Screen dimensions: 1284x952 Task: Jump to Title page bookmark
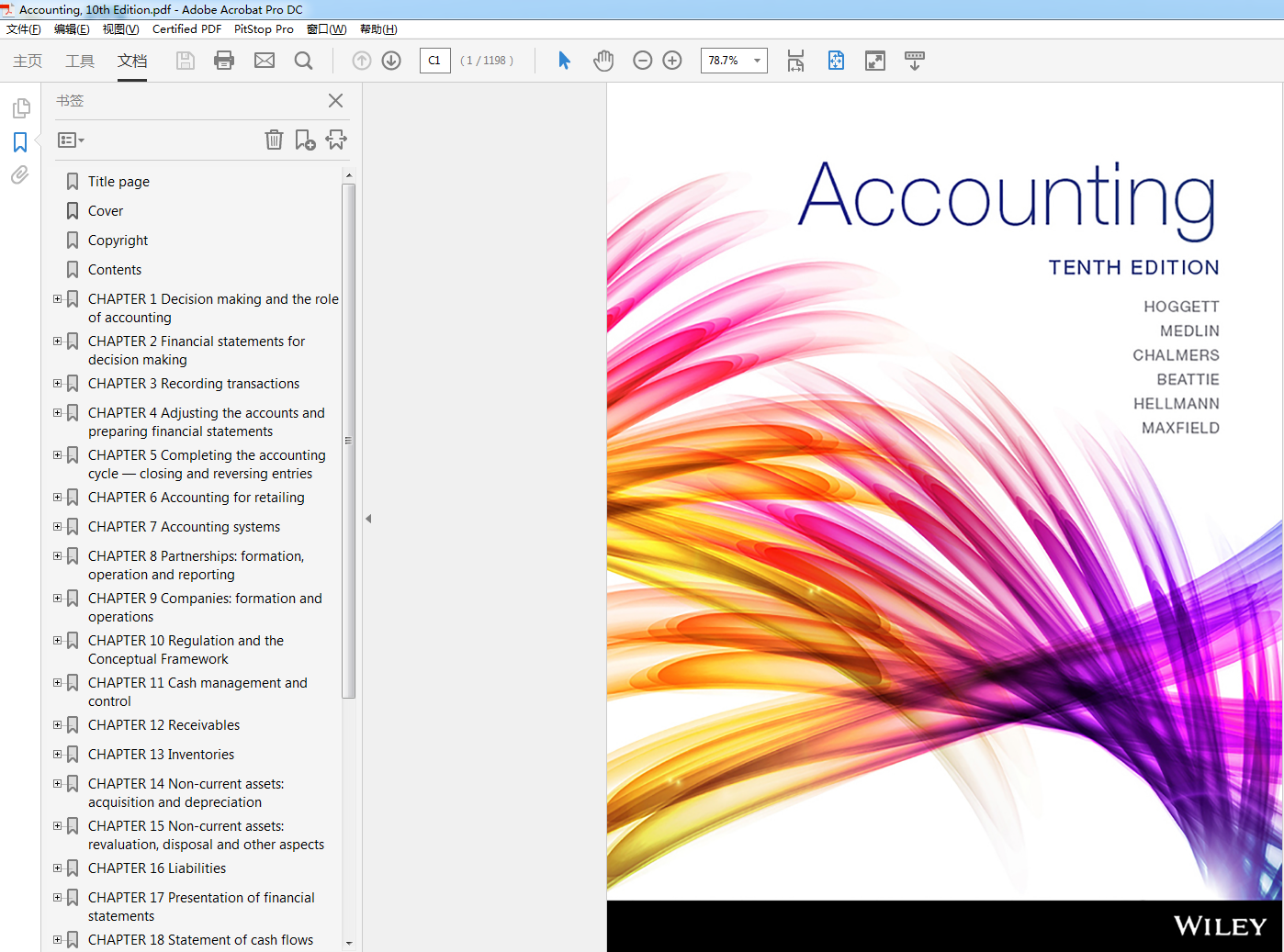(118, 182)
